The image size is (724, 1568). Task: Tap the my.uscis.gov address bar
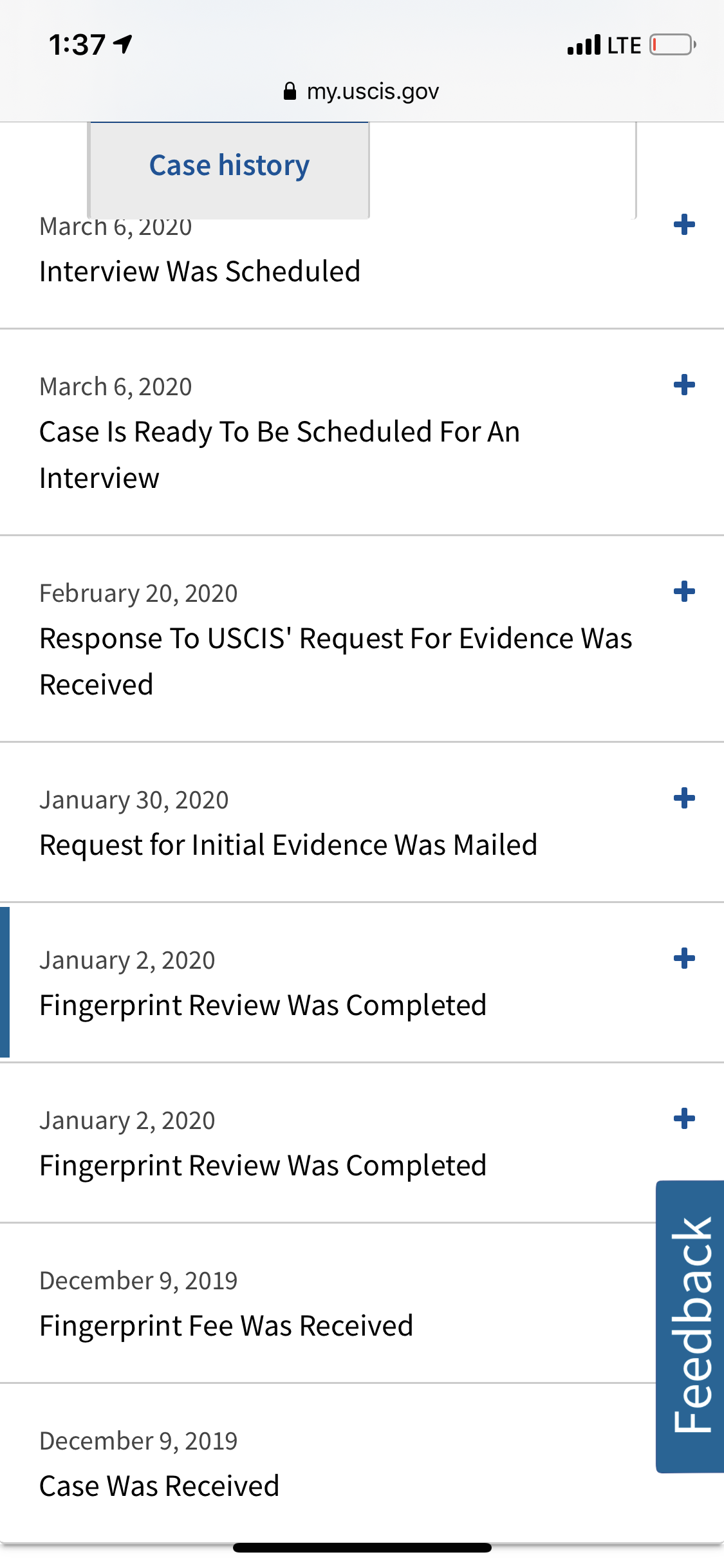tap(362, 91)
